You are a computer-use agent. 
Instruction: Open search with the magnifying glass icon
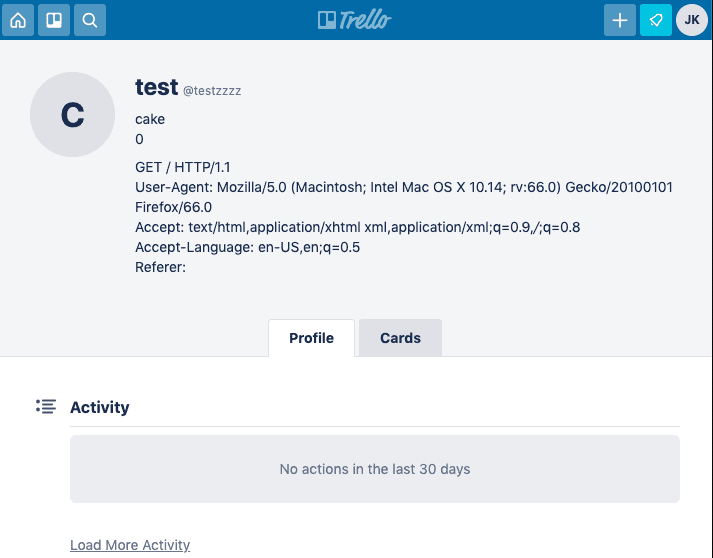pos(89,20)
